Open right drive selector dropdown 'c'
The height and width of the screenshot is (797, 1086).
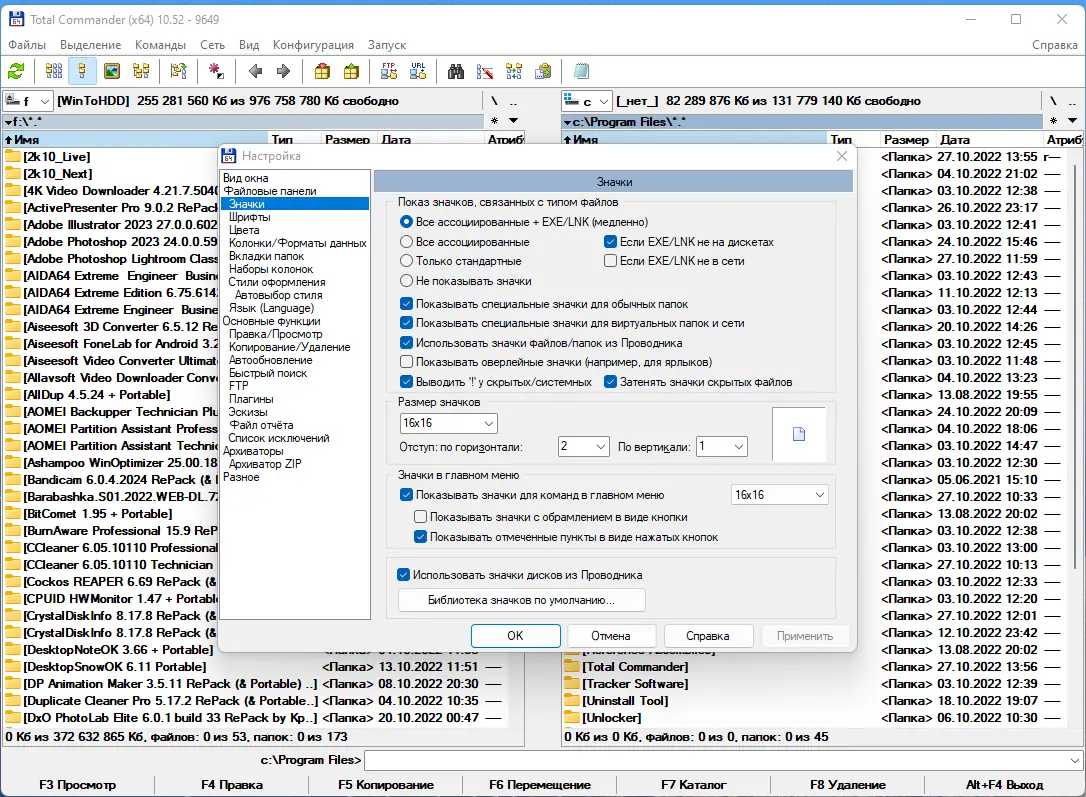(587, 101)
